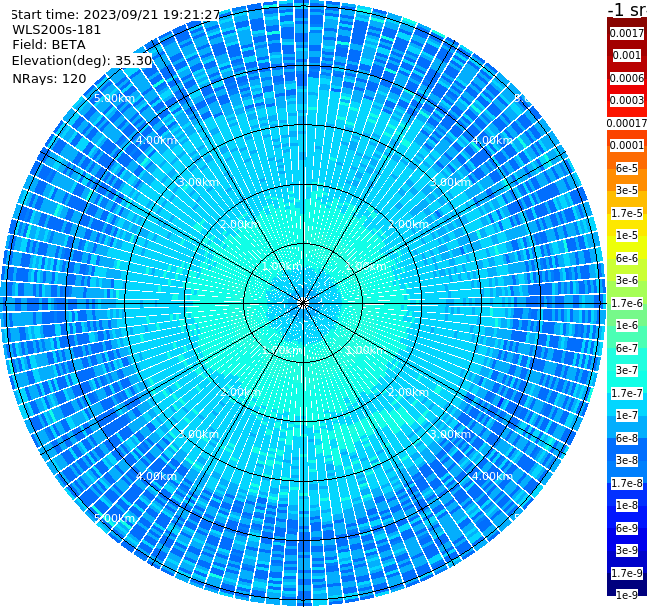
Task: Select the upper-left 3.00km range label
Action: click(x=198, y=182)
